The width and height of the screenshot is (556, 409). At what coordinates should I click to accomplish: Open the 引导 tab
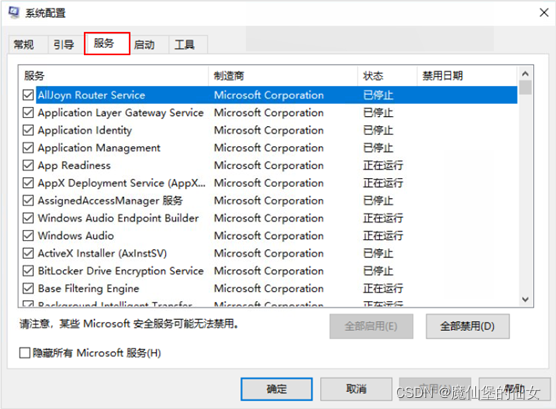click(65, 45)
